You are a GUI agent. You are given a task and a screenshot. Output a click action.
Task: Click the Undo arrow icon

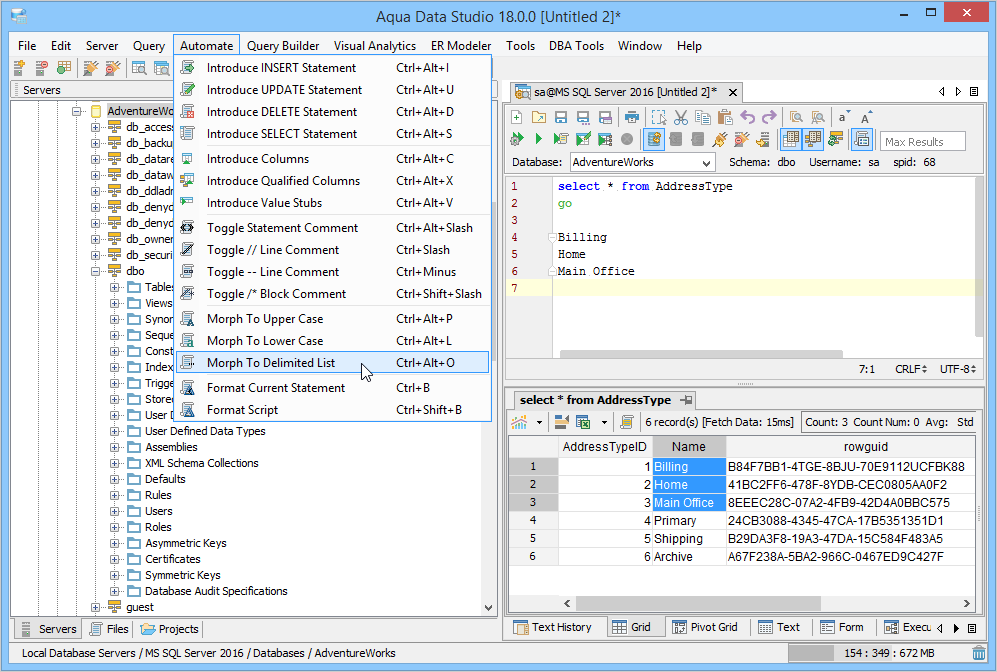point(748,118)
